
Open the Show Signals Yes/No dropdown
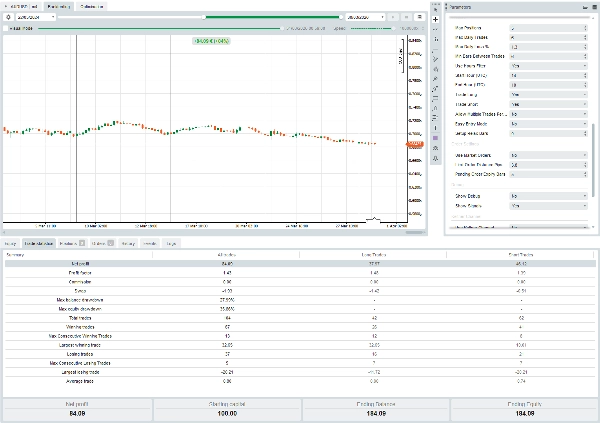550,205
